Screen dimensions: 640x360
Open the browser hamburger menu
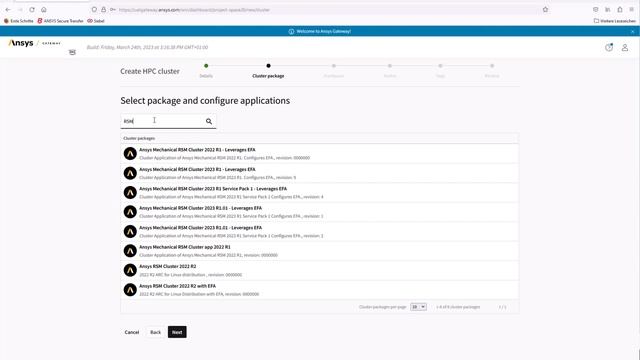click(631, 9)
